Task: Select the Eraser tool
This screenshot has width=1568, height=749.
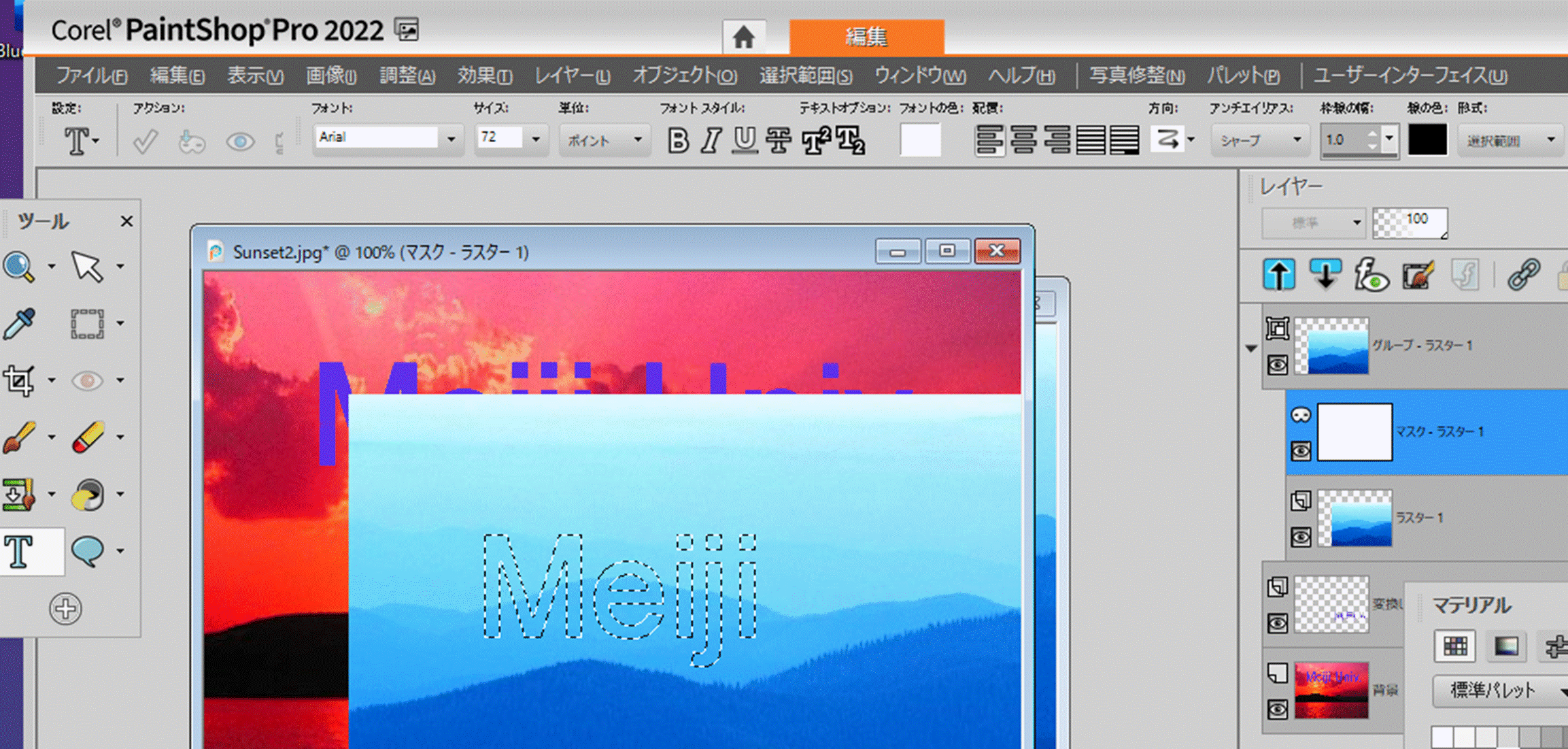Action: [x=88, y=437]
